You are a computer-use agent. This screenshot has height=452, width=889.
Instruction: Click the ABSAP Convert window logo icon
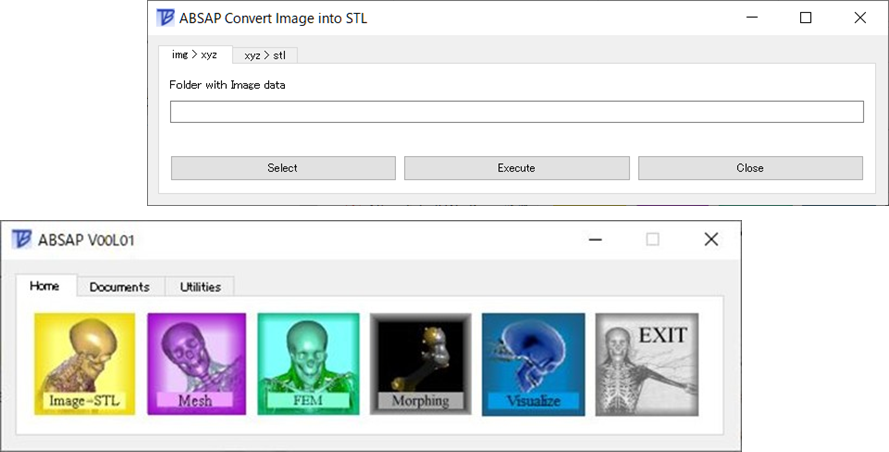pyautogui.click(x=165, y=18)
